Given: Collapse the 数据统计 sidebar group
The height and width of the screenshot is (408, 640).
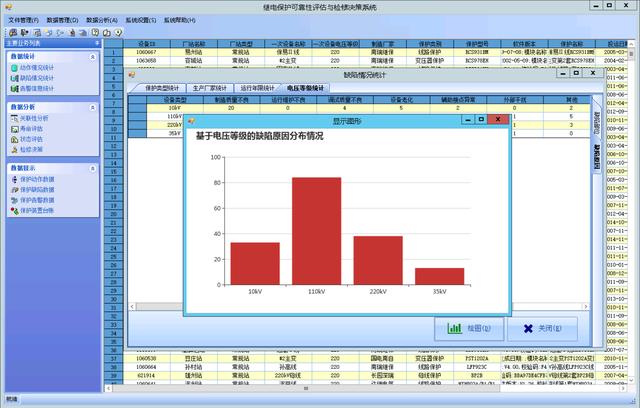Looking at the screenshot, I should click(x=93, y=57).
